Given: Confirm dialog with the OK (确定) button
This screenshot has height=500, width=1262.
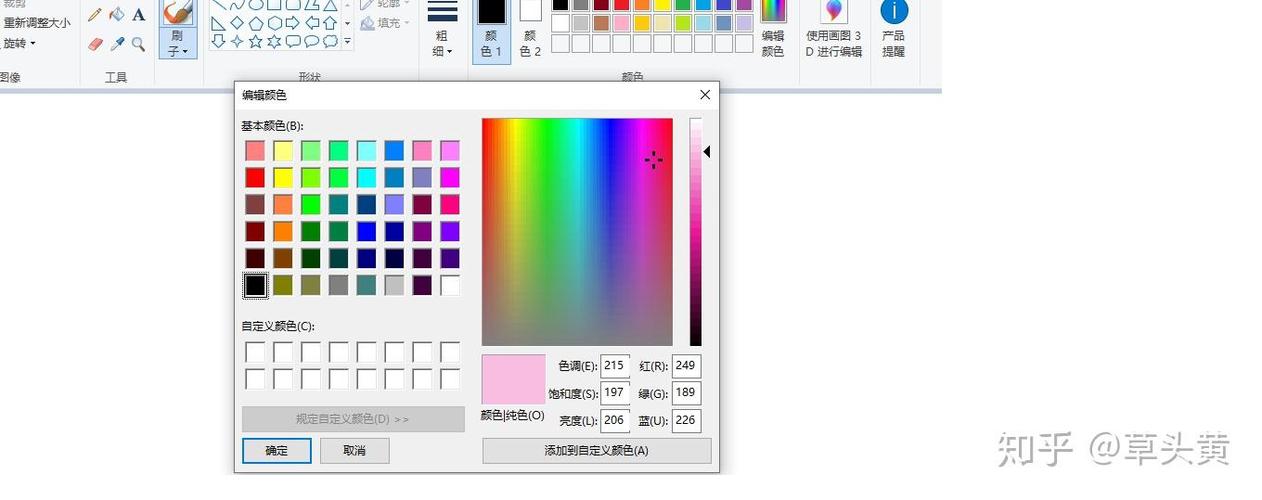Looking at the screenshot, I should (276, 451).
